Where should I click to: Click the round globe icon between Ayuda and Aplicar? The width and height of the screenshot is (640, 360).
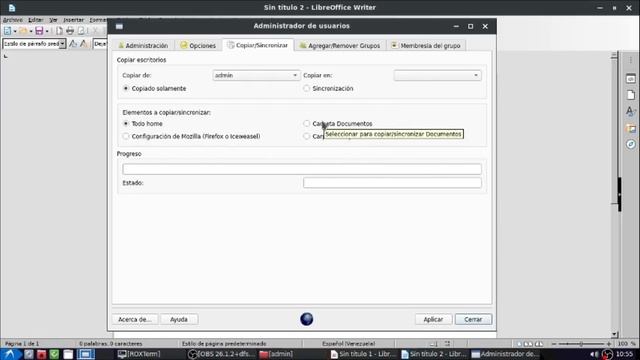coord(307,319)
